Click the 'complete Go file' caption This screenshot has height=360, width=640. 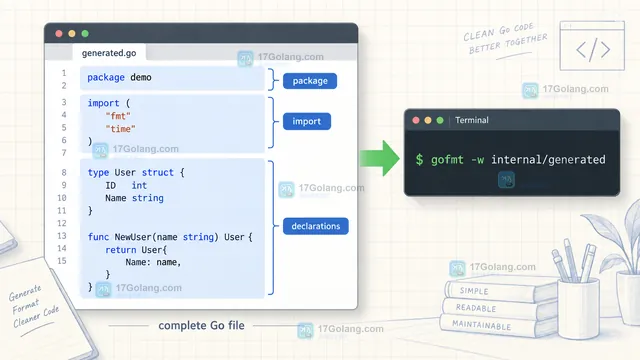click(201, 325)
